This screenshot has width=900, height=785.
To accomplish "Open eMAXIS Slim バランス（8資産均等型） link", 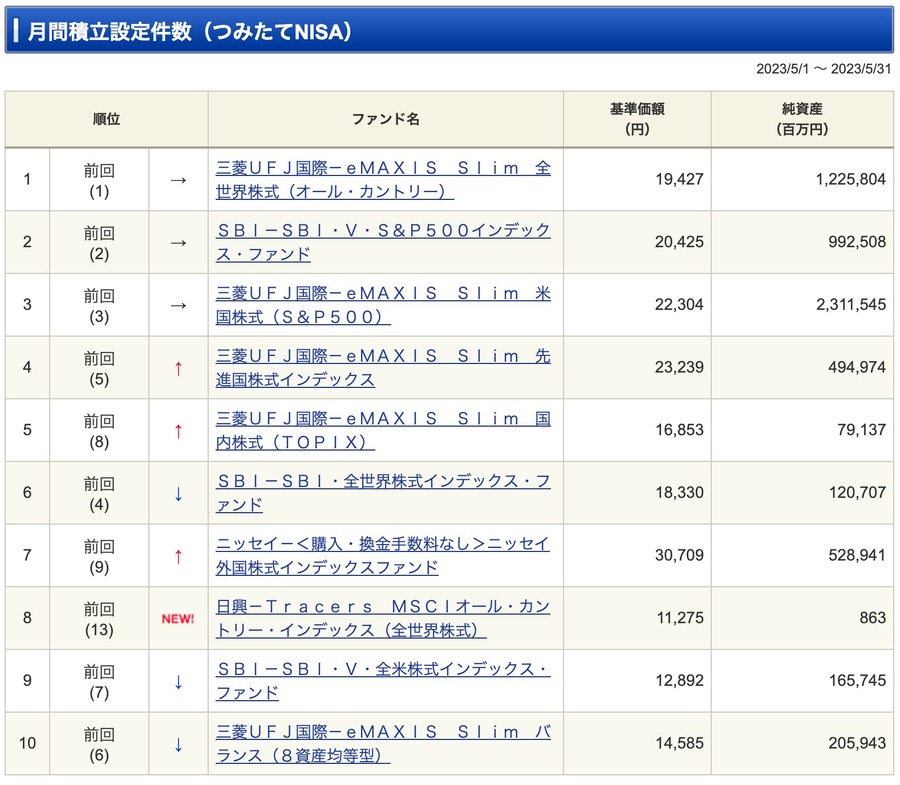I will click(383, 744).
